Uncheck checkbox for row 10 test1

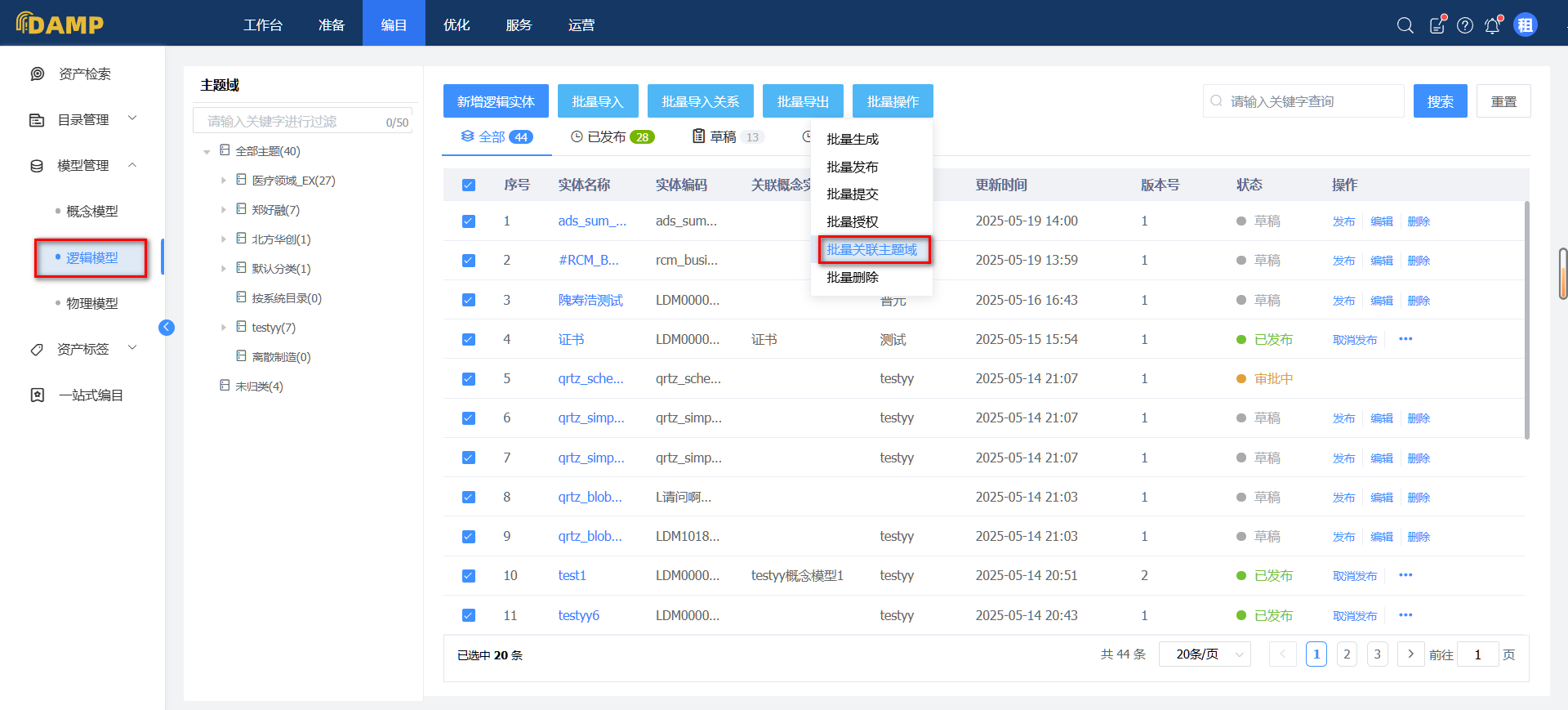[469, 576]
